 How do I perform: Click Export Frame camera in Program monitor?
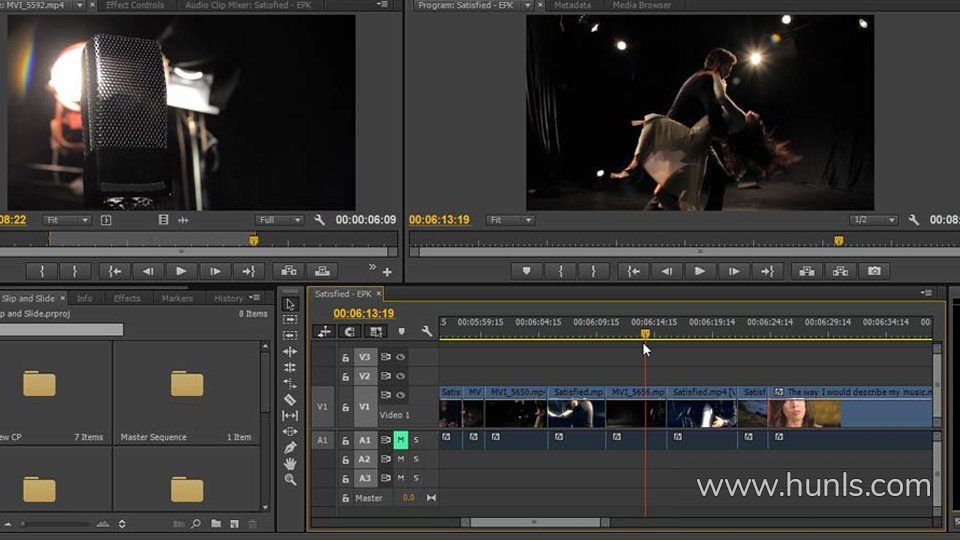[874, 271]
